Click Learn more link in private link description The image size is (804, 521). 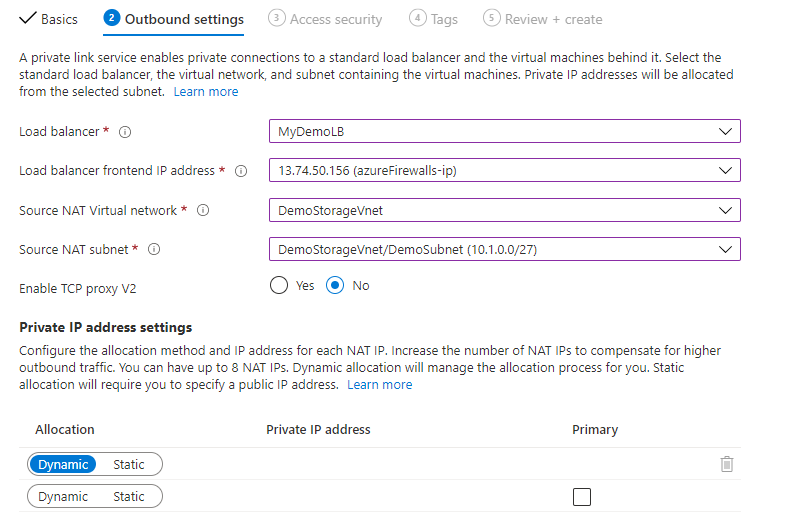(x=206, y=91)
